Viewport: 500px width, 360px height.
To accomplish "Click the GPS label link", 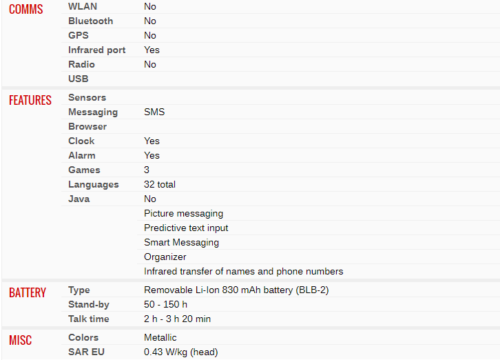I will pyautogui.click(x=78, y=35).
